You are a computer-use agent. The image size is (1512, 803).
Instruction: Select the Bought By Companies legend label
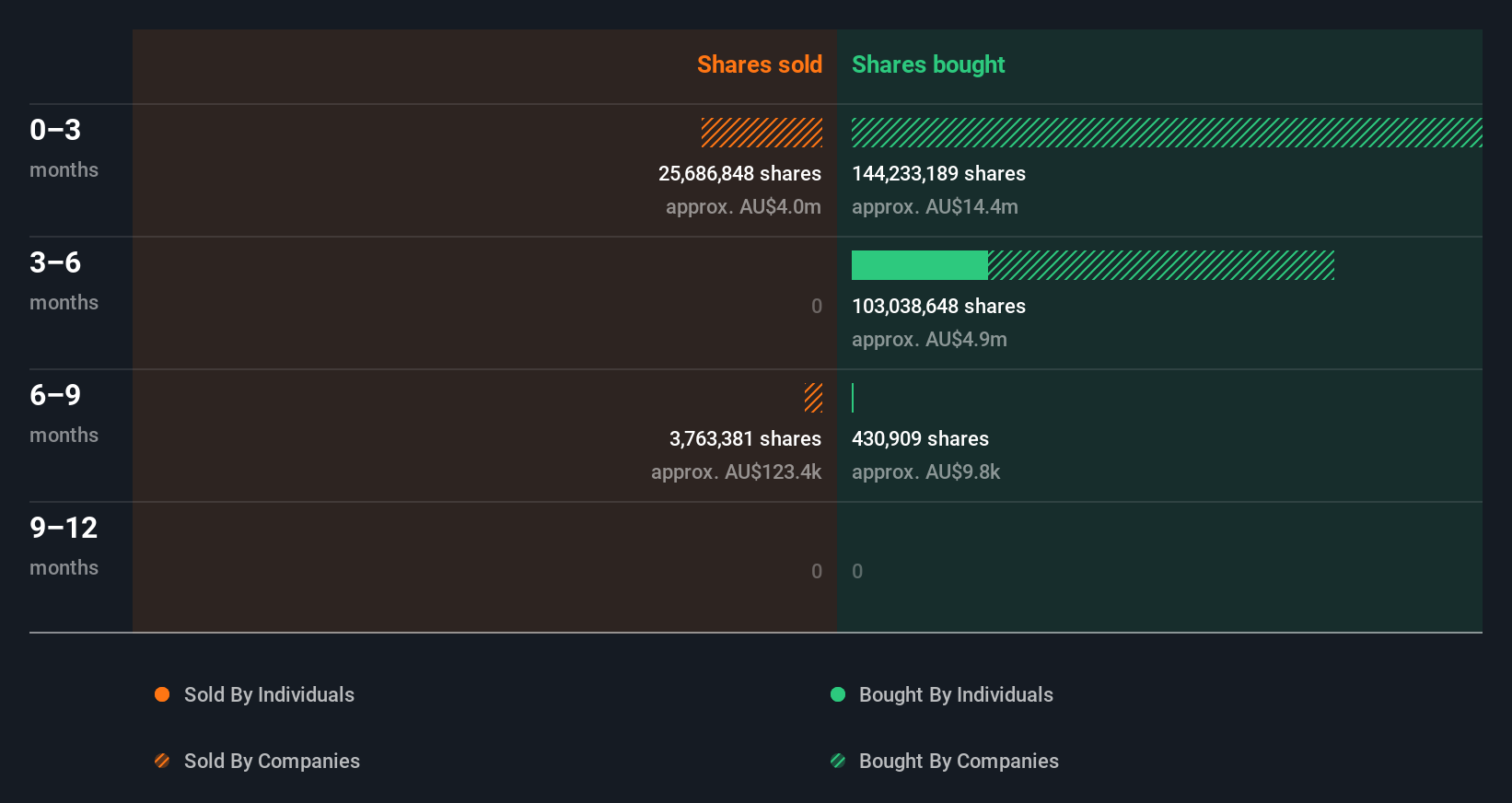(x=959, y=762)
